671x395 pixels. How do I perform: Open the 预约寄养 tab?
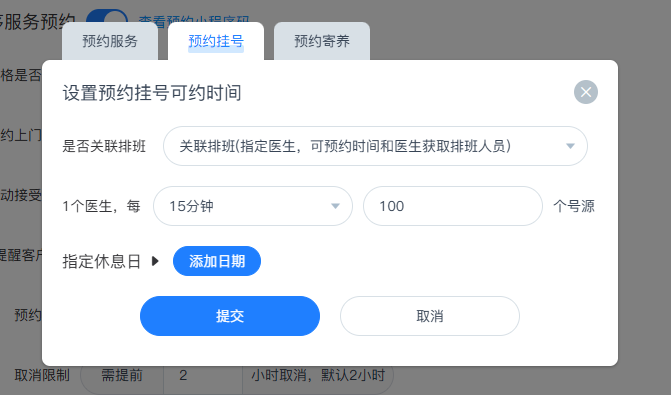pyautogui.click(x=322, y=42)
